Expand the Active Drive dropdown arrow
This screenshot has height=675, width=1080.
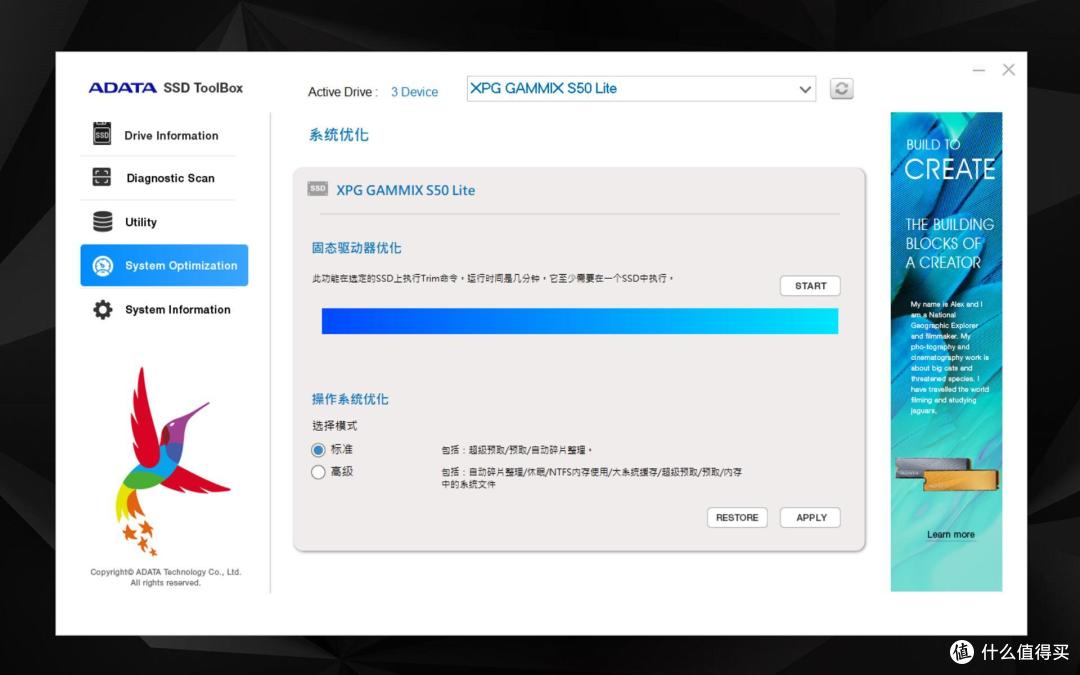pos(804,90)
